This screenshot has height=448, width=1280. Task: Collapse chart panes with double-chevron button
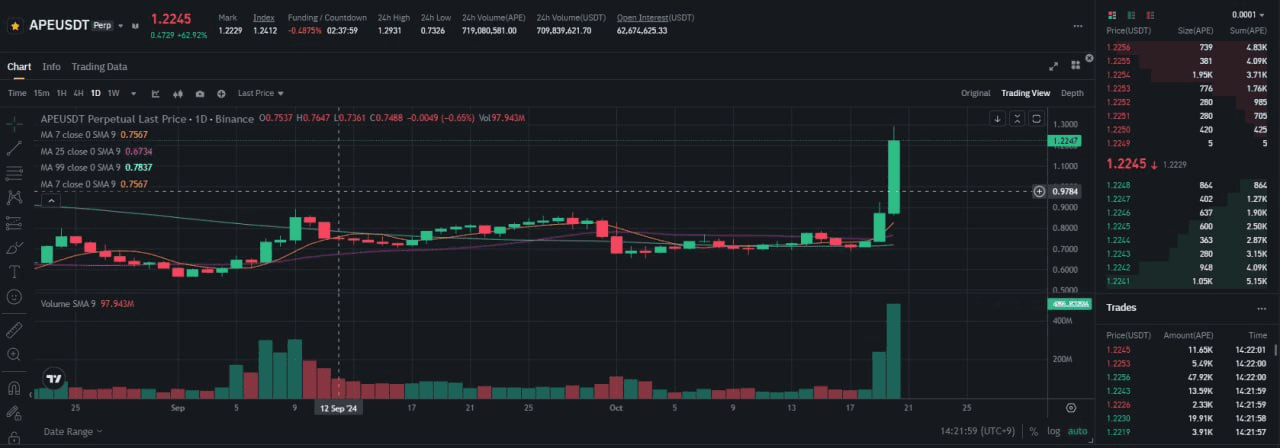coord(1017,118)
